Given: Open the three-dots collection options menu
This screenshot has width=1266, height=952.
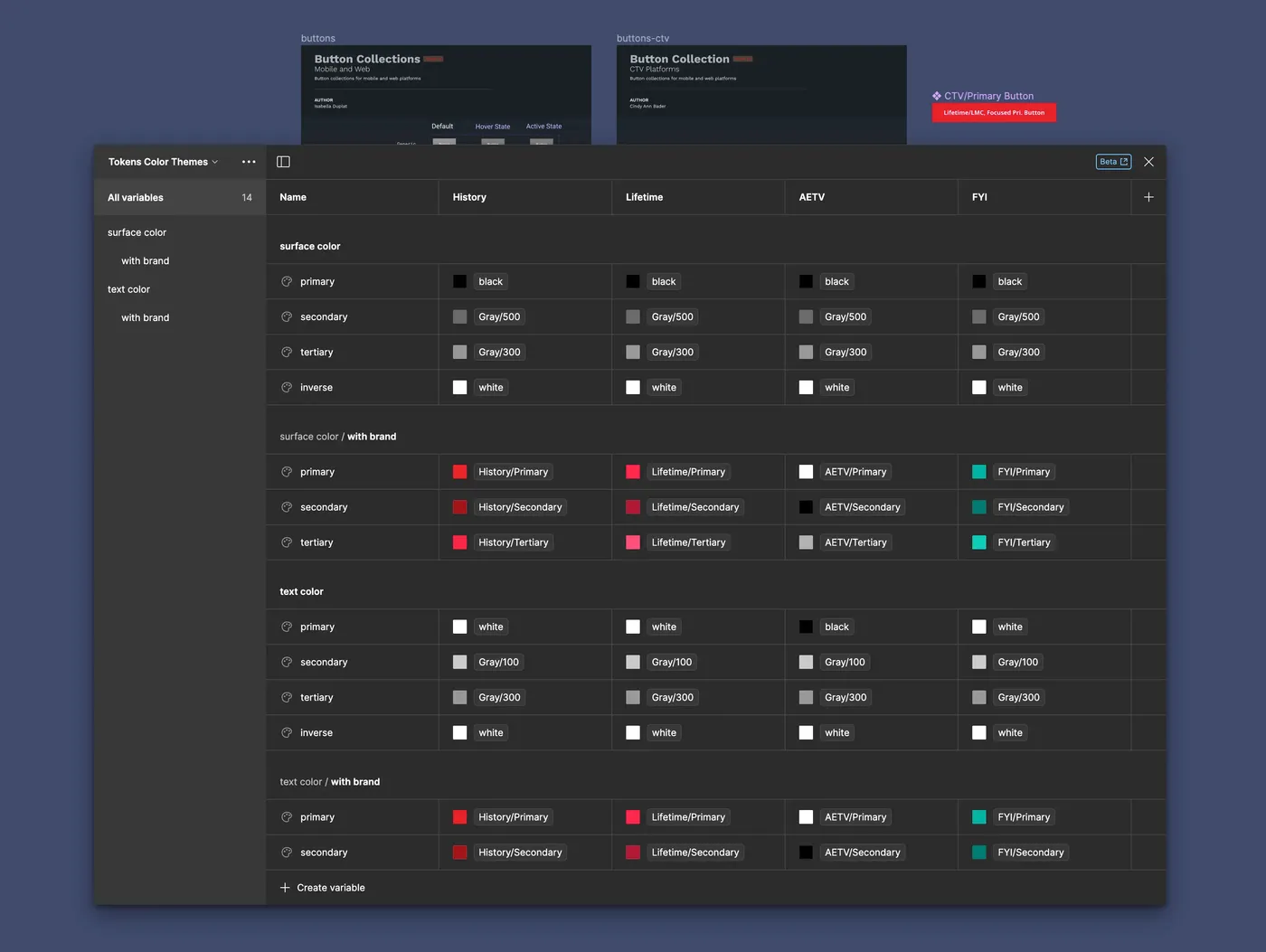Looking at the screenshot, I should [x=249, y=162].
